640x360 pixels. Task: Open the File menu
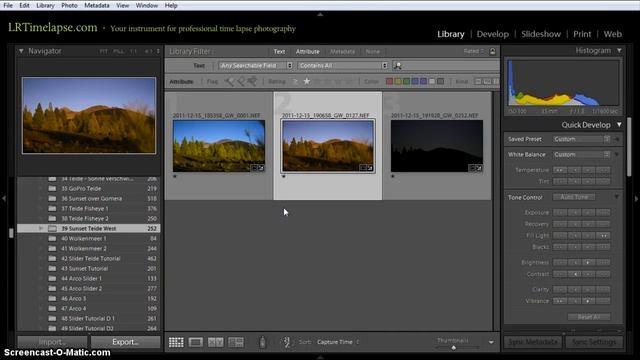8,5
